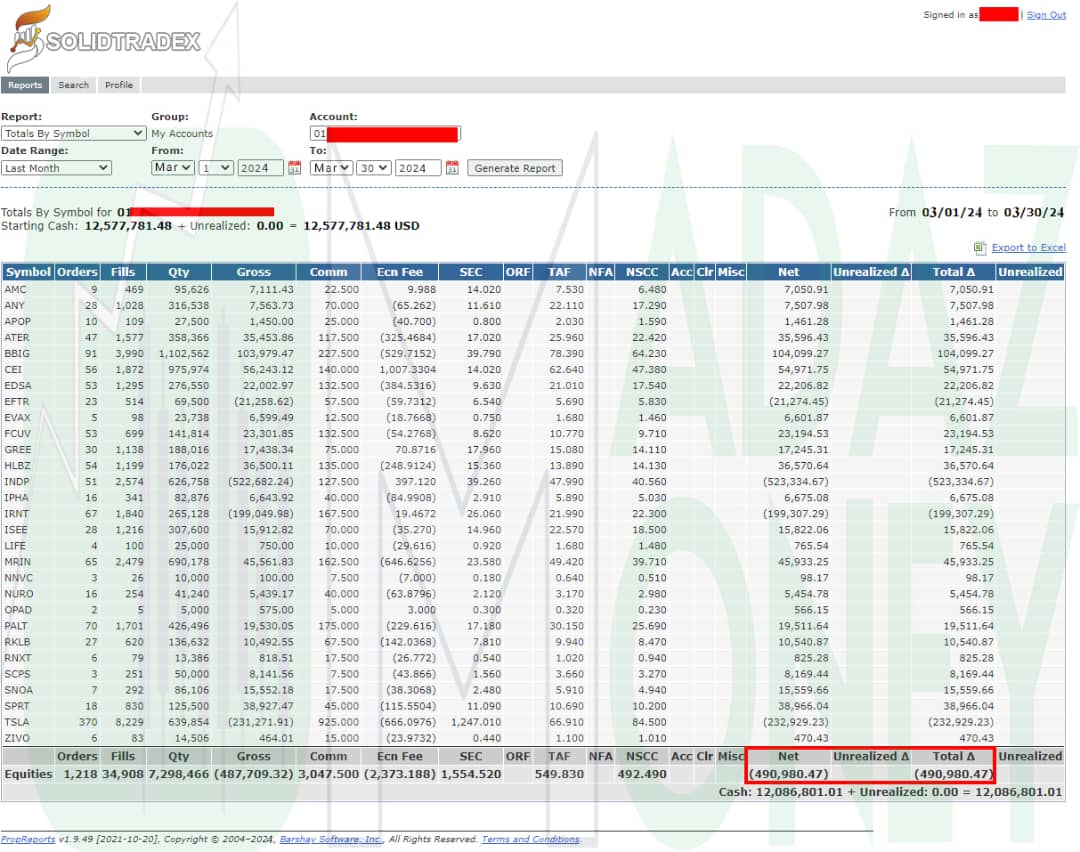Click the Excel spreadsheet export icon
This screenshot has width=1080, height=852.
(979, 248)
